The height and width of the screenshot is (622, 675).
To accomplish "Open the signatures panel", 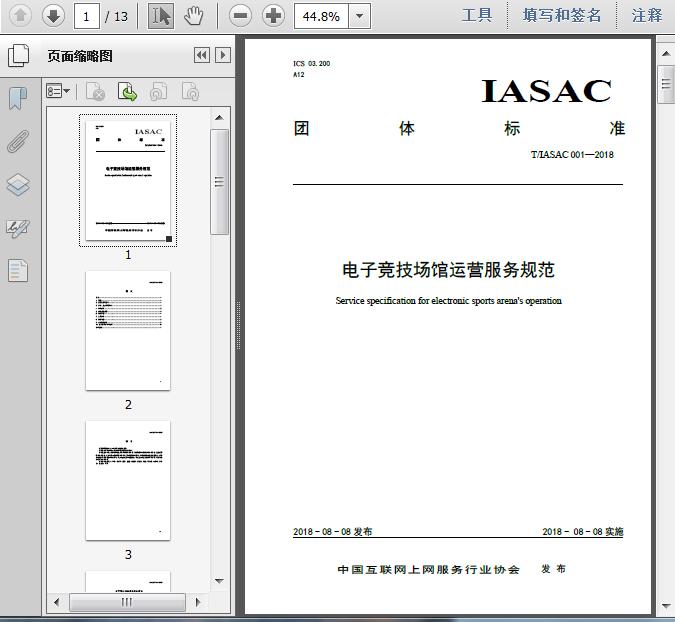I will coord(18,228).
